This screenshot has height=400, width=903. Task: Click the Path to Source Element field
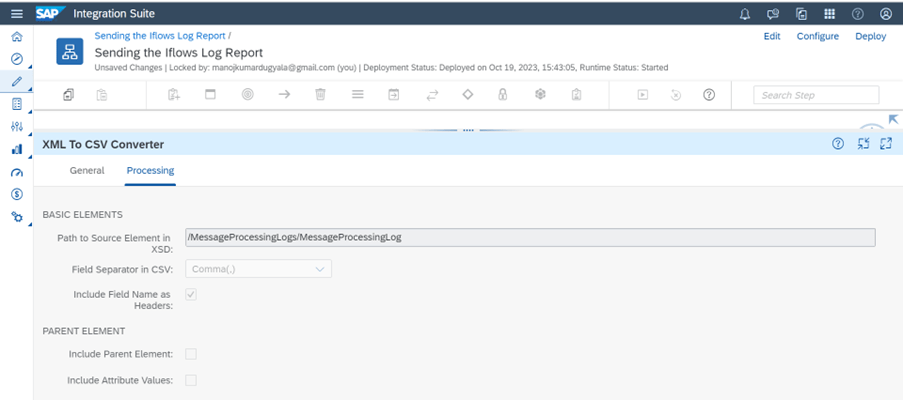(x=530, y=237)
